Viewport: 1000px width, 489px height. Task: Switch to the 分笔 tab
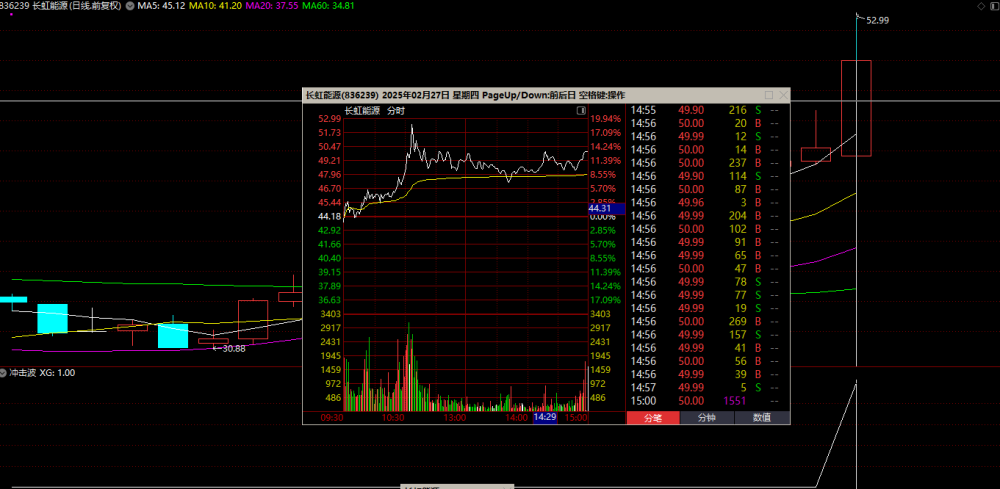point(653,418)
